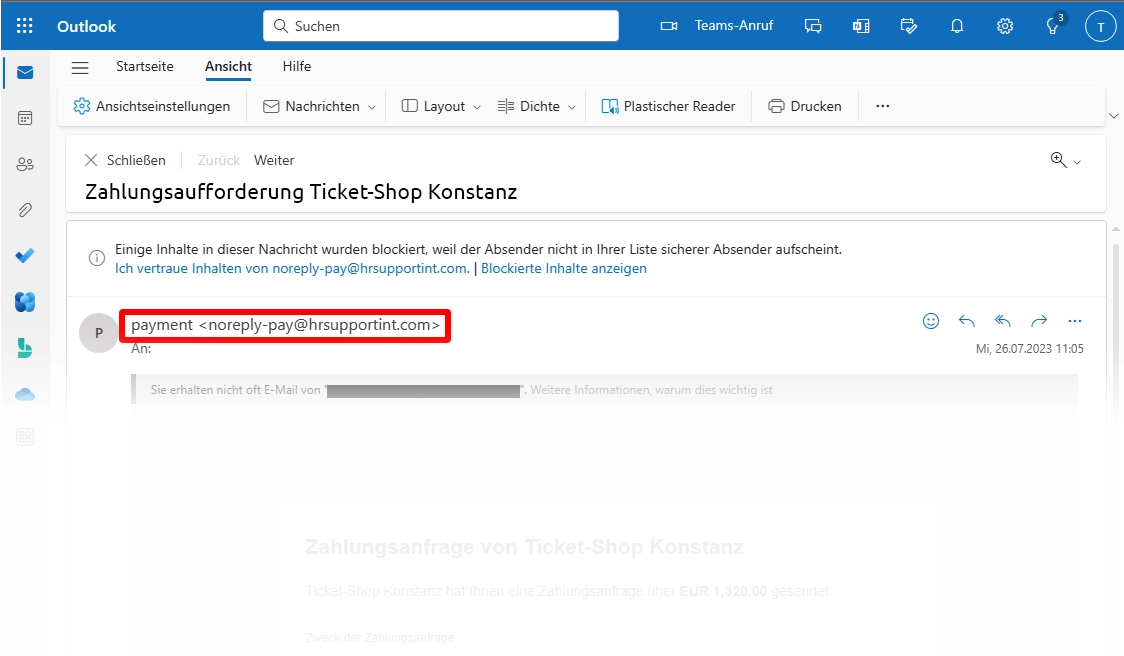1124x656 pixels.
Task: Reply to the message
Action: pyautogui.click(x=966, y=321)
